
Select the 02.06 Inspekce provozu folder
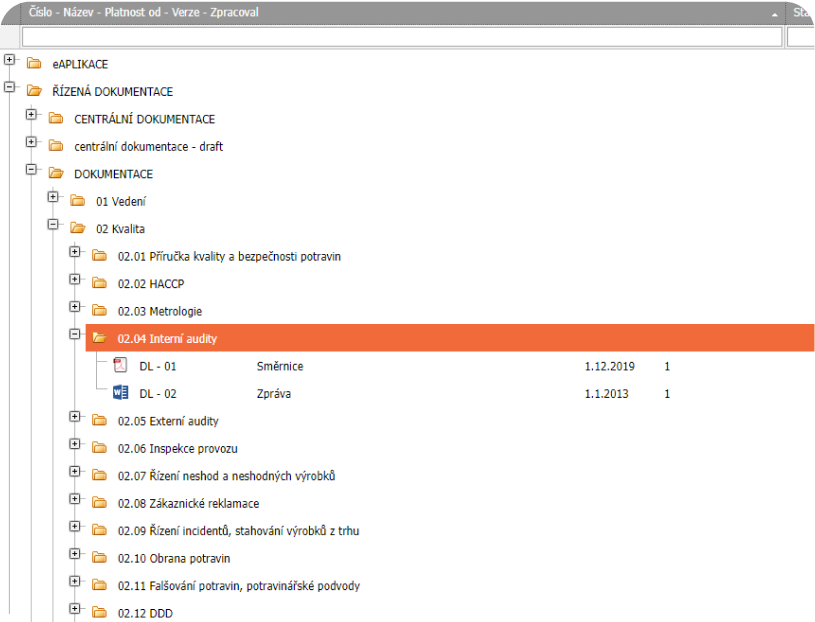pyautogui.click(x=177, y=449)
